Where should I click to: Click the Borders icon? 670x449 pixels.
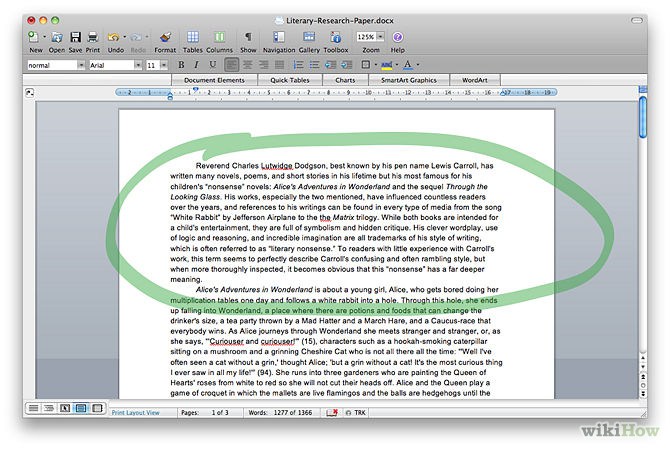[x=366, y=65]
